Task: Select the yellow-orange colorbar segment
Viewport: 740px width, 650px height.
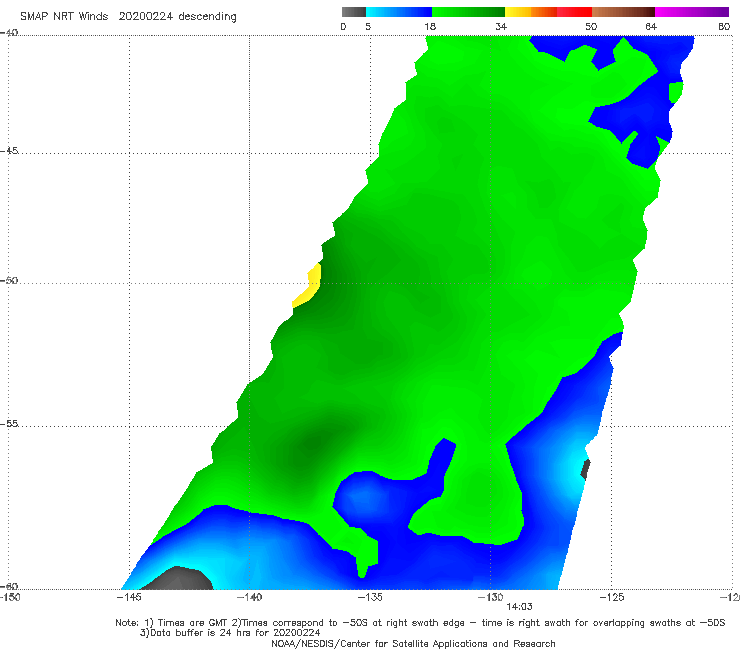Action: coord(531,12)
